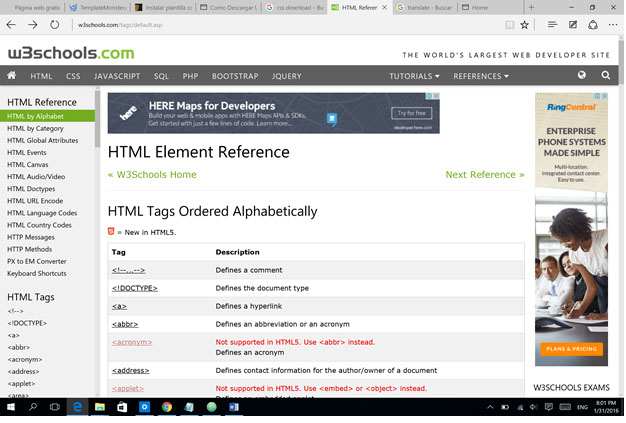Make a Web Note
Screen dimensions: 626x423
click(x=573, y=25)
